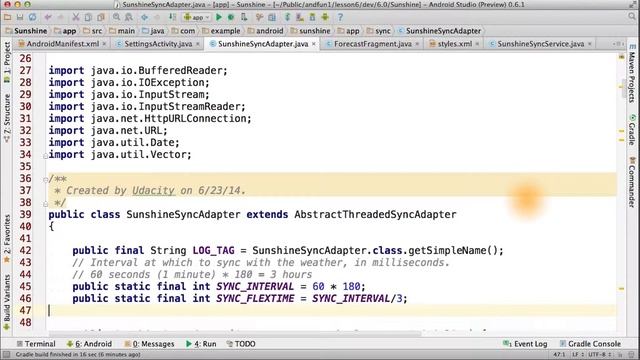Click the example breadcrumb folder

pyautogui.click(x=221, y=31)
